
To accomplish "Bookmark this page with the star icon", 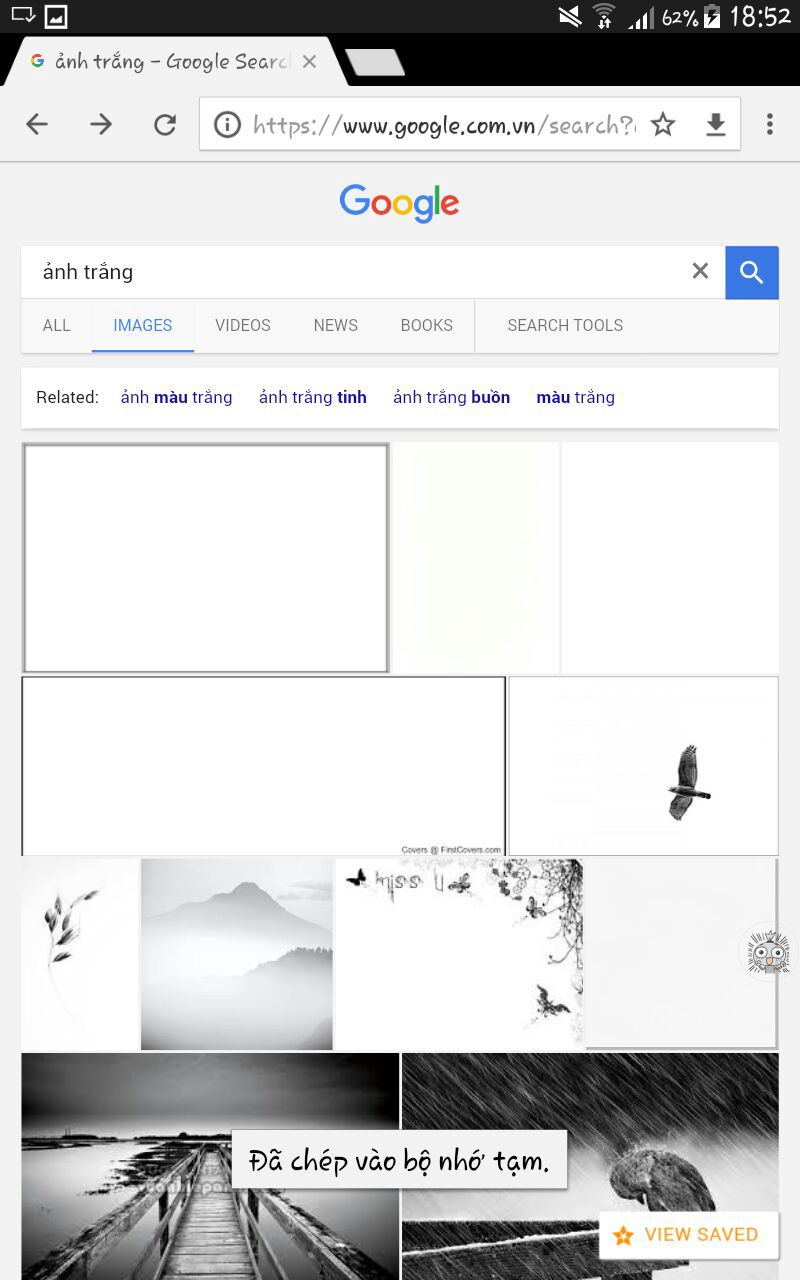I will click(663, 124).
